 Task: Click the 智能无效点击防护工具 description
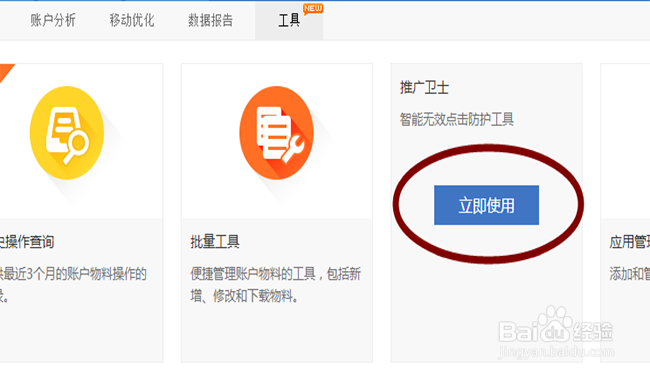(457, 119)
